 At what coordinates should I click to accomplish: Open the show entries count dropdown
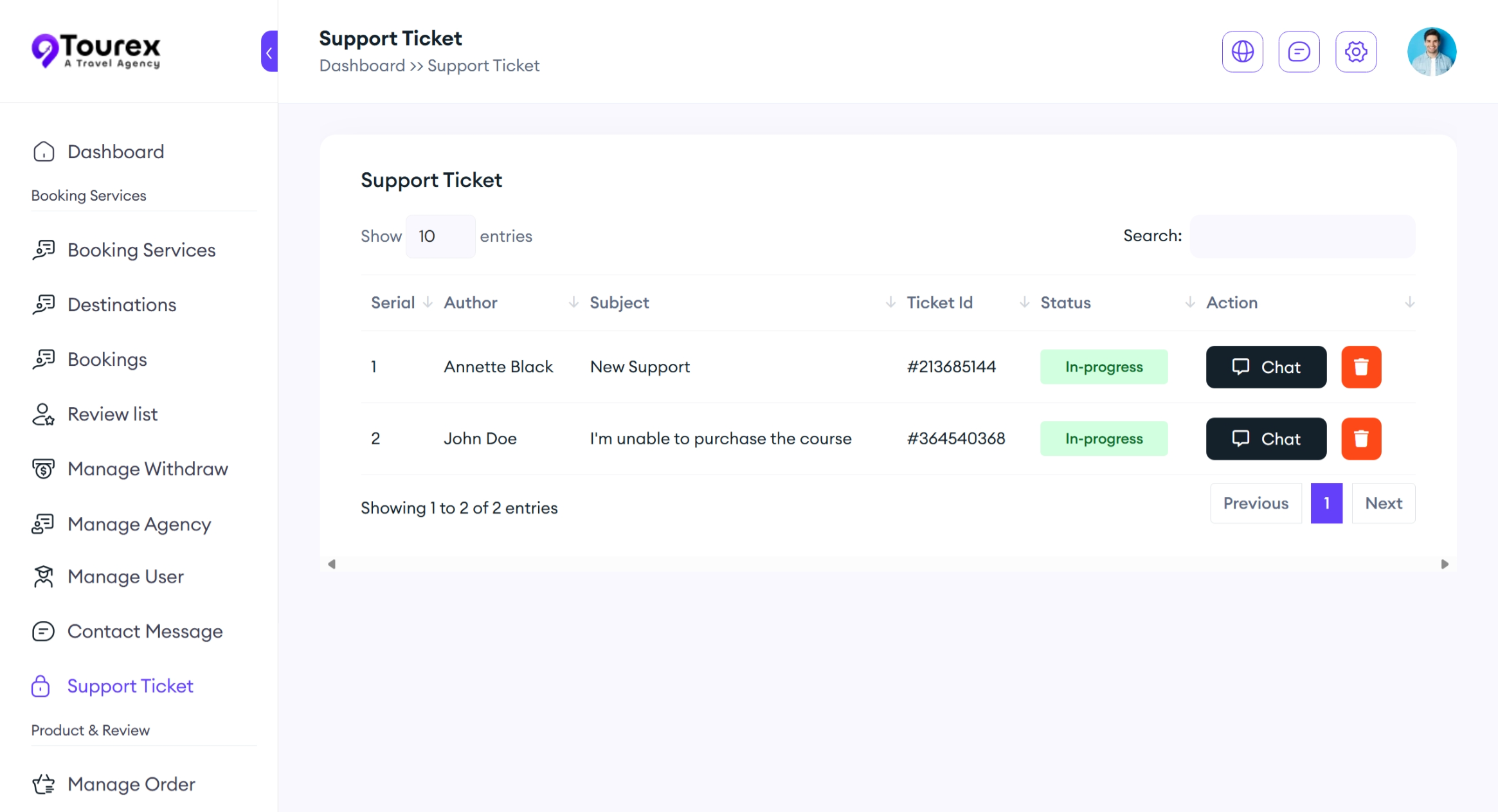pos(440,237)
